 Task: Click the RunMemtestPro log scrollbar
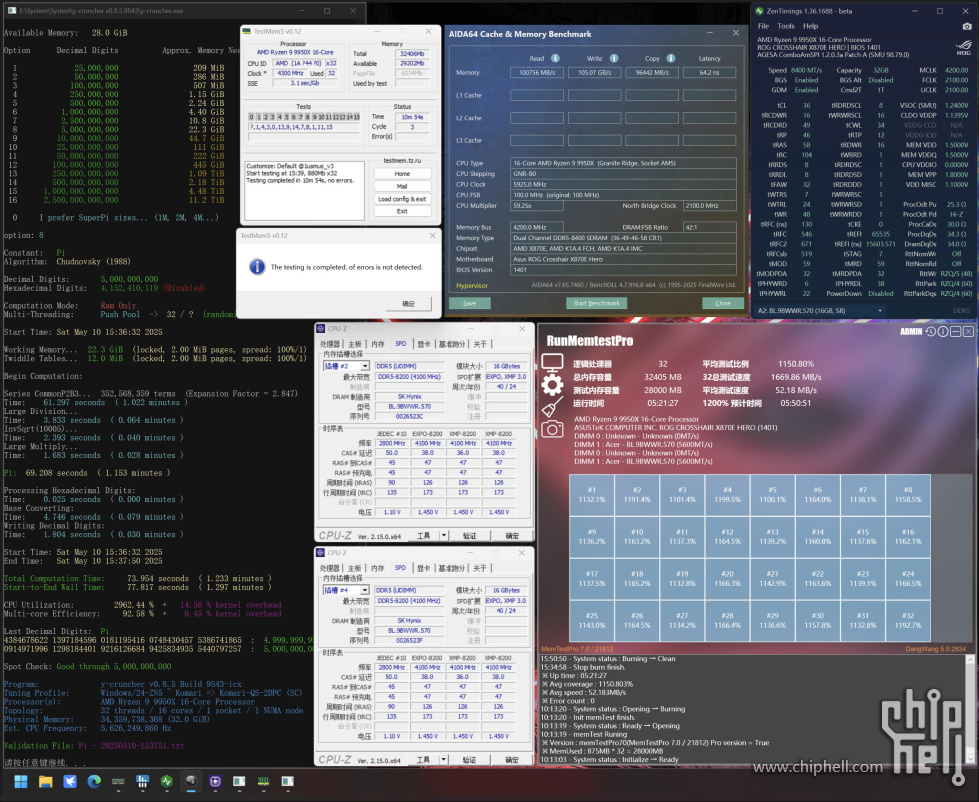point(970,709)
